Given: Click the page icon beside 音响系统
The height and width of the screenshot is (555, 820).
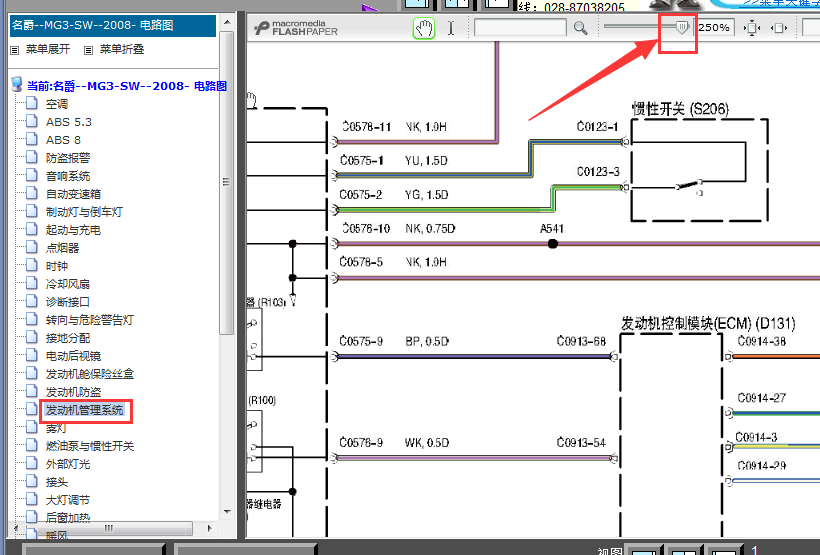Looking at the screenshot, I should 32,175.
